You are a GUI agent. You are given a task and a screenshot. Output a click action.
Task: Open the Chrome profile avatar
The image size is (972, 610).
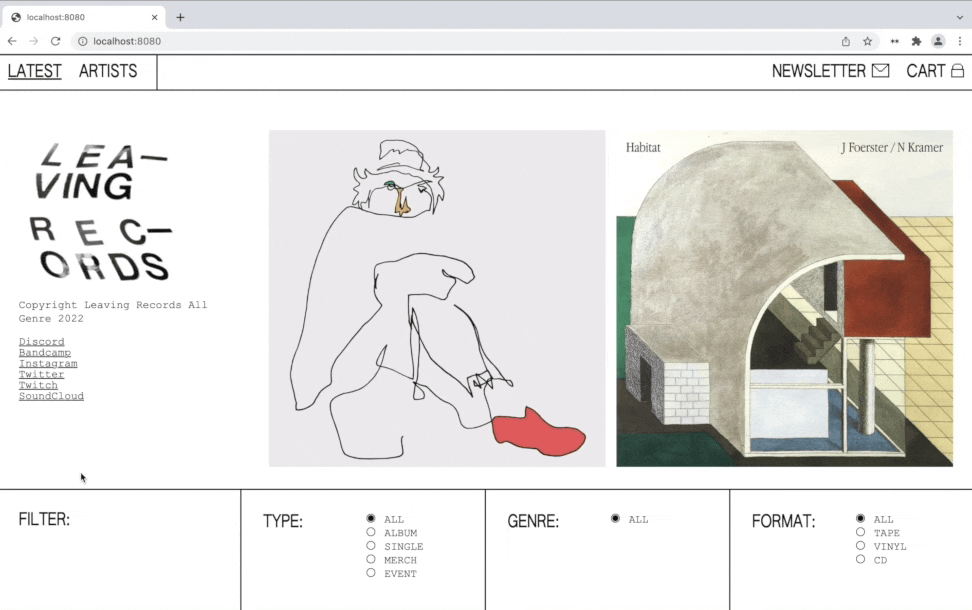coord(938,41)
